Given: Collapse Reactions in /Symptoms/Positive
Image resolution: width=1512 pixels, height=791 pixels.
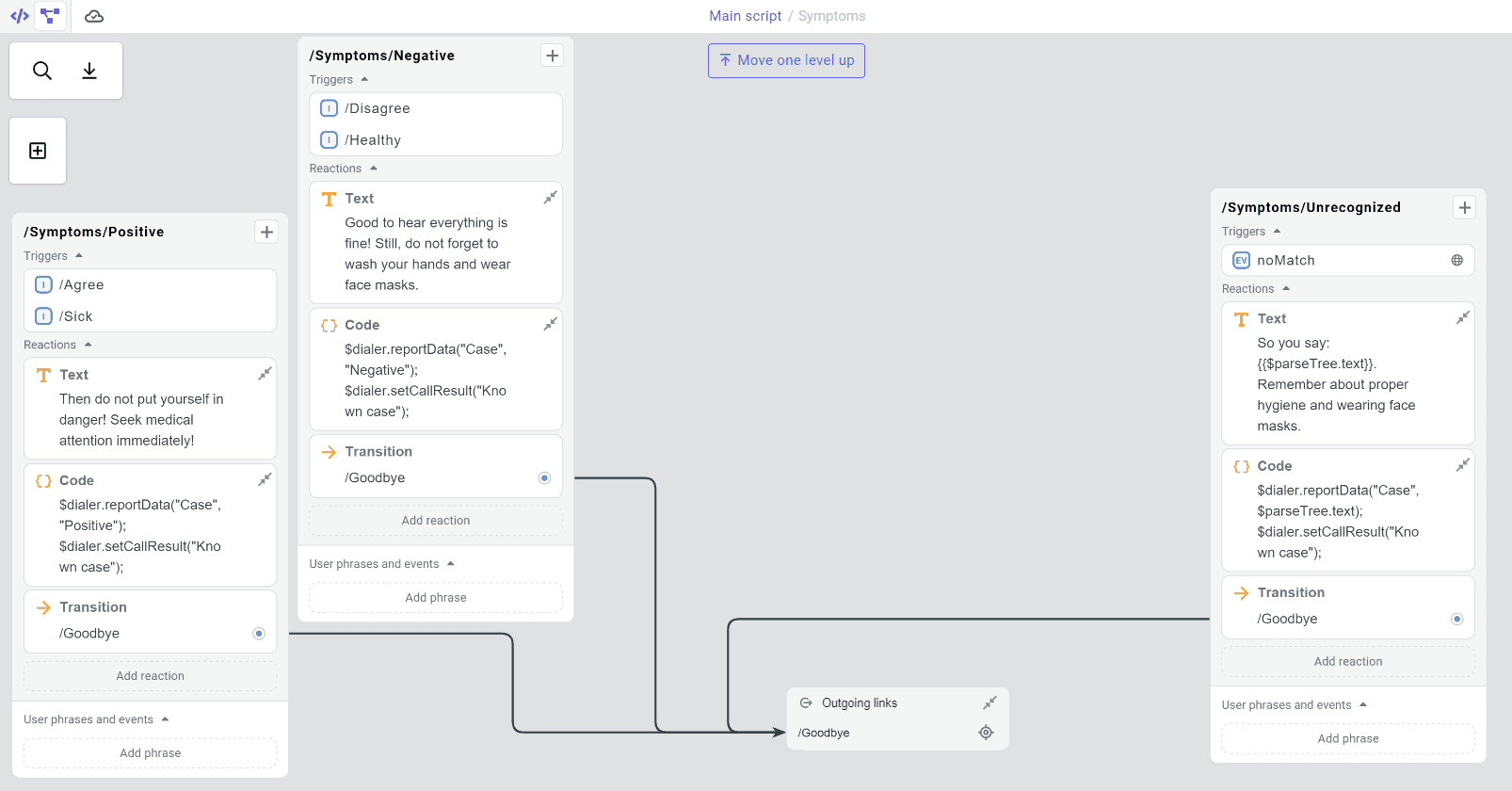Looking at the screenshot, I should click(x=88, y=345).
